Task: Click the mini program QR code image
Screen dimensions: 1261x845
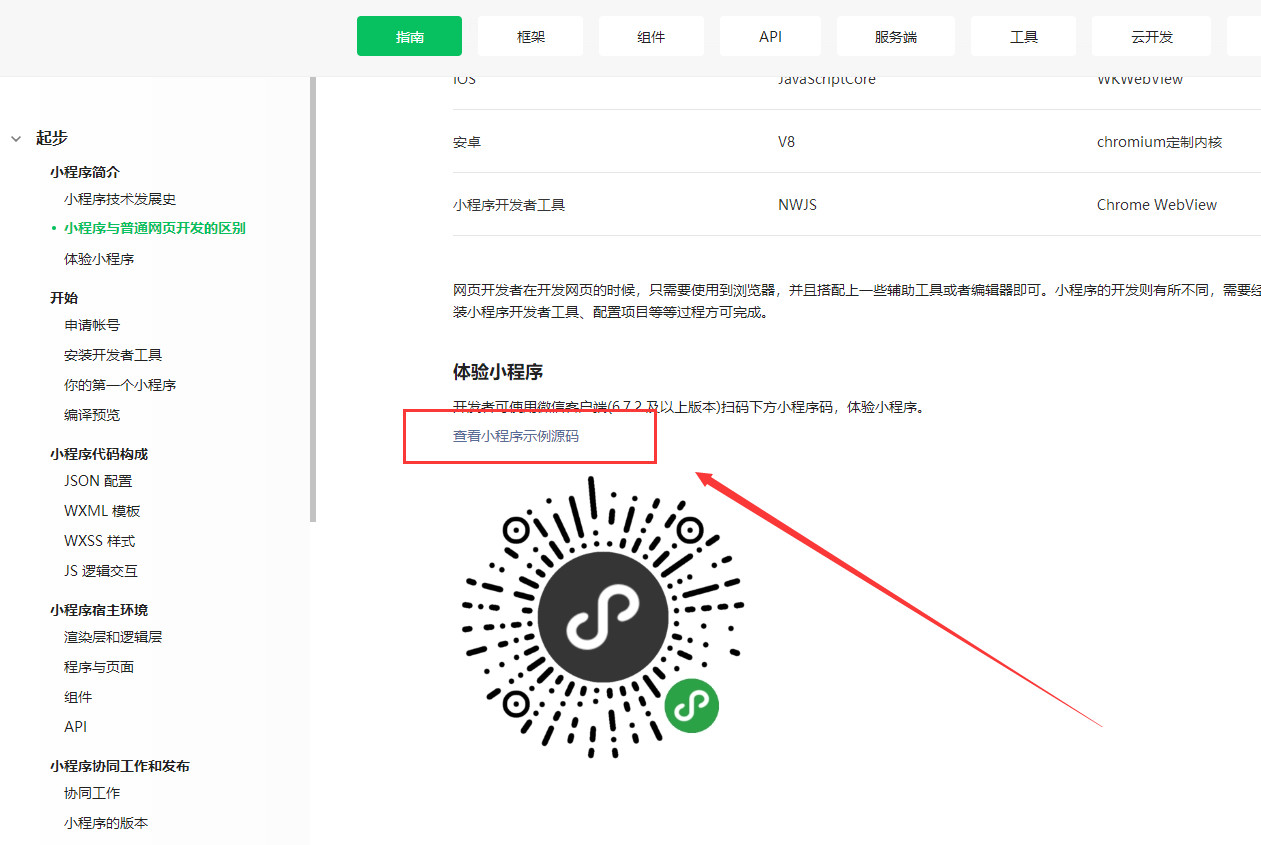Action: (x=603, y=616)
